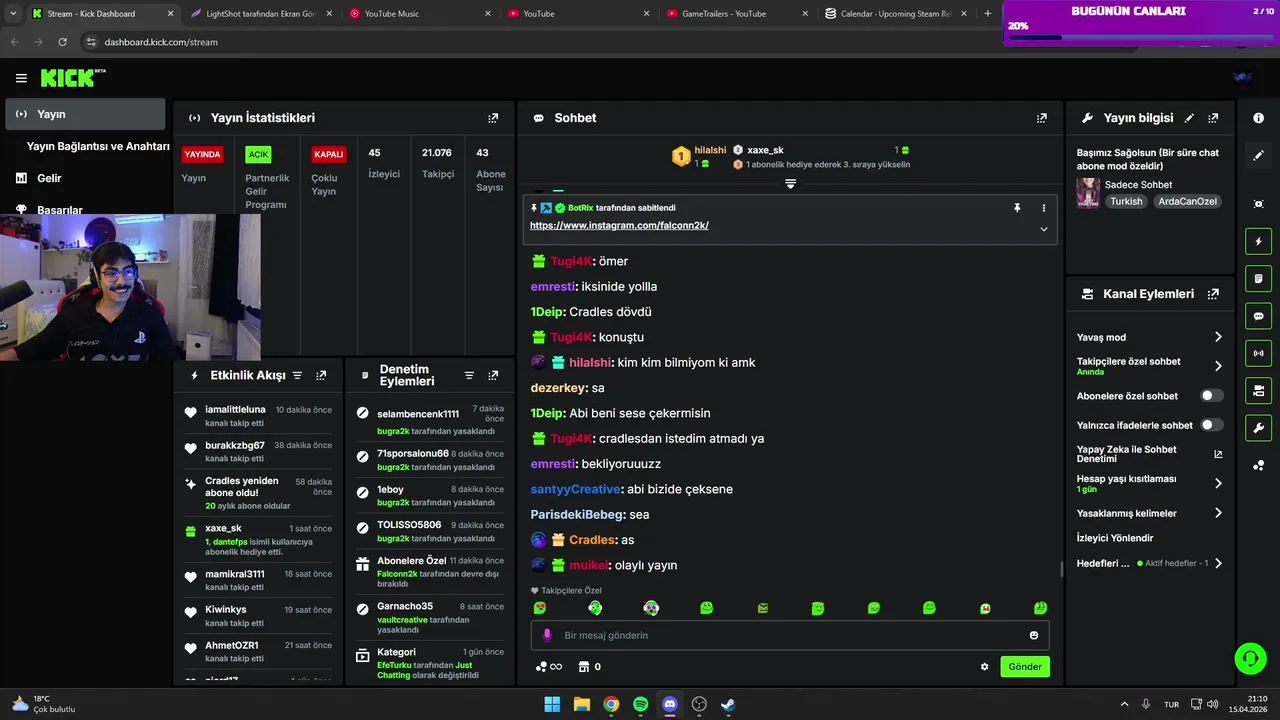Image resolution: width=1280 pixels, height=720 pixels.
Task: Open filter options of Denetim Eylemleri
Action: [469, 375]
